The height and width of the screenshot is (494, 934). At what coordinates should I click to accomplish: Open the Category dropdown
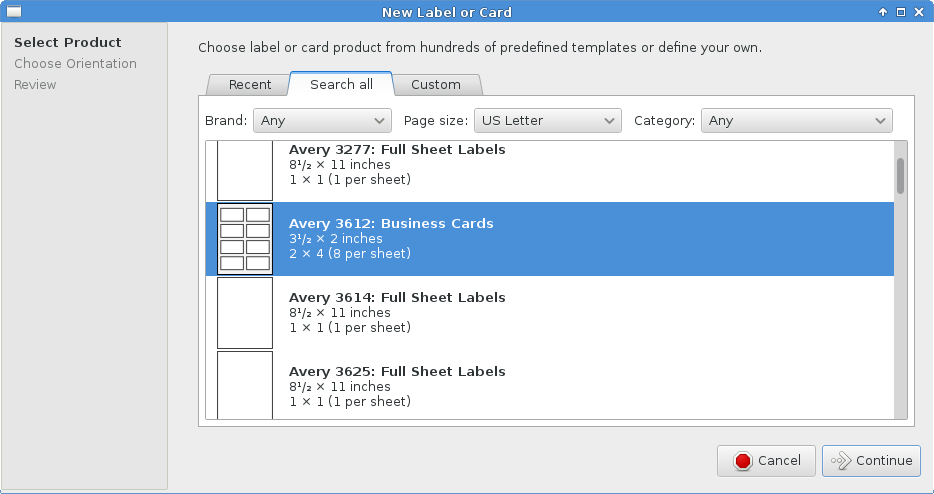796,120
